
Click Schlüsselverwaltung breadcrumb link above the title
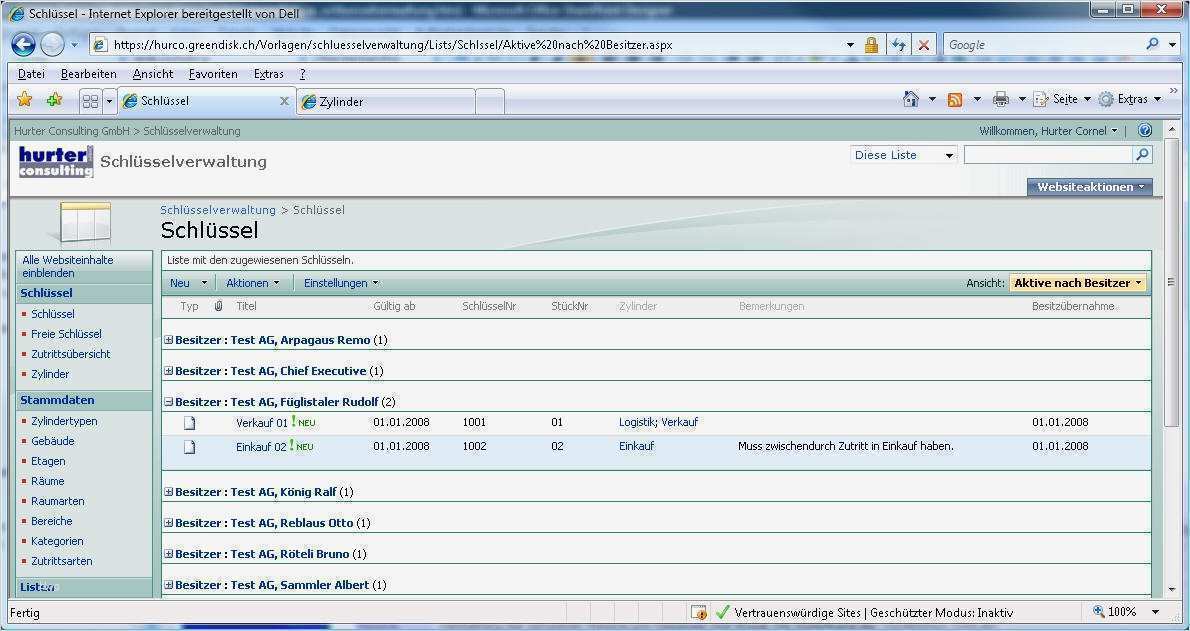click(x=218, y=210)
